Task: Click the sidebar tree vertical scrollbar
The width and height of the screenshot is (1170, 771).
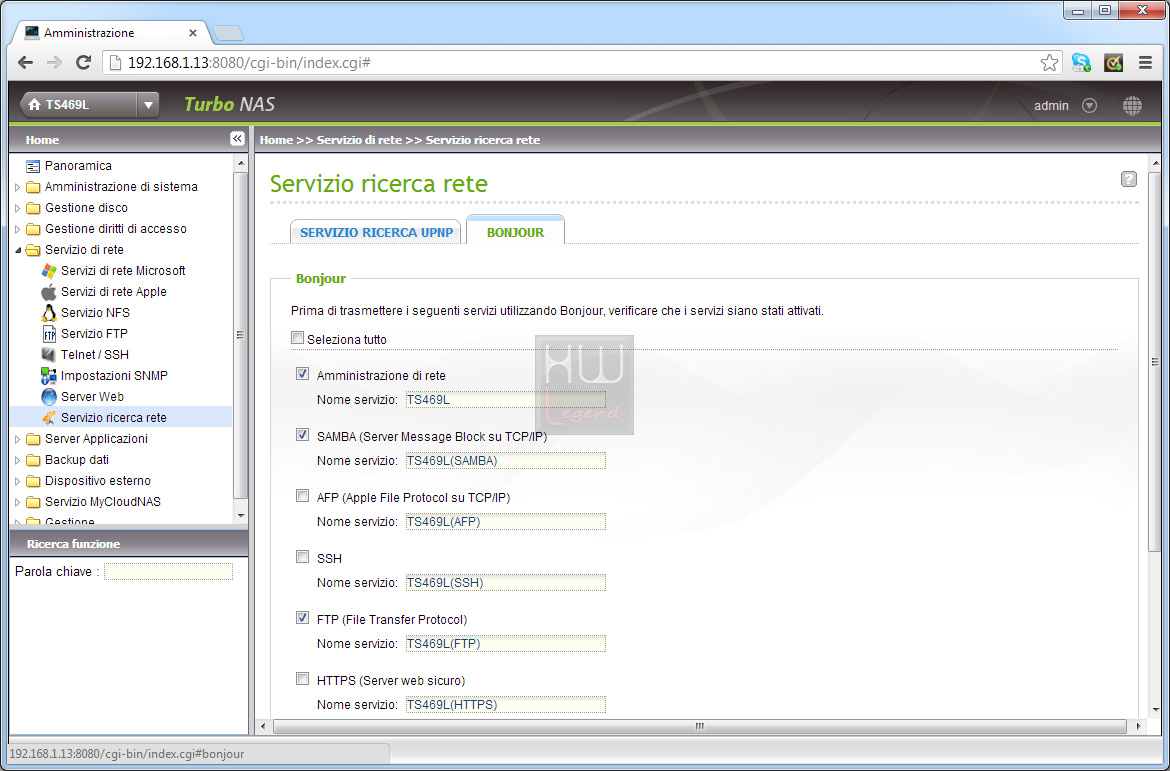Action: 240,335
